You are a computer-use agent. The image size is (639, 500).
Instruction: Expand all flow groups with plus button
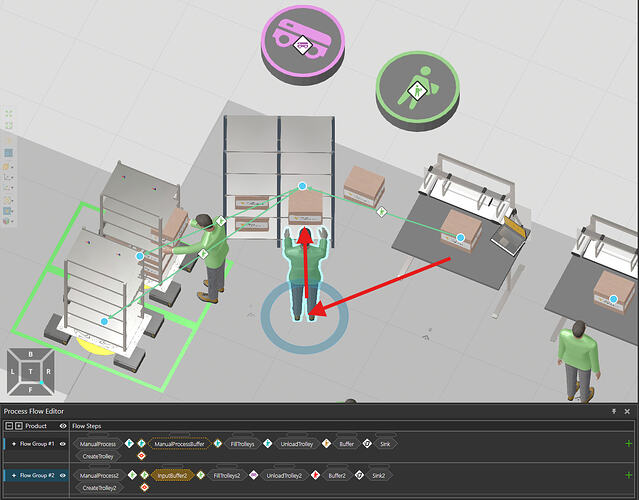click(x=18, y=426)
